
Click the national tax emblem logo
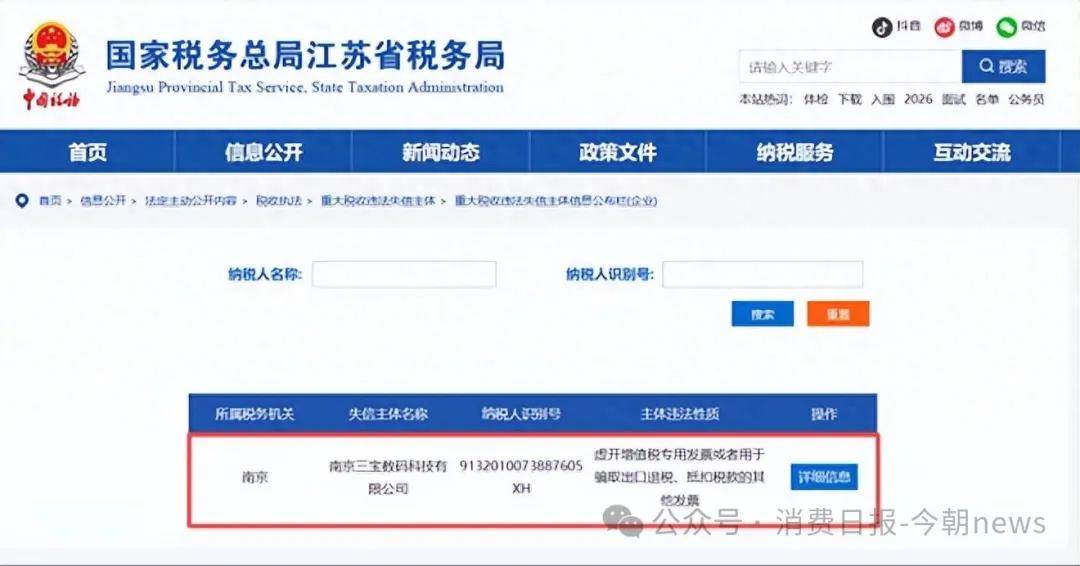tap(52, 65)
